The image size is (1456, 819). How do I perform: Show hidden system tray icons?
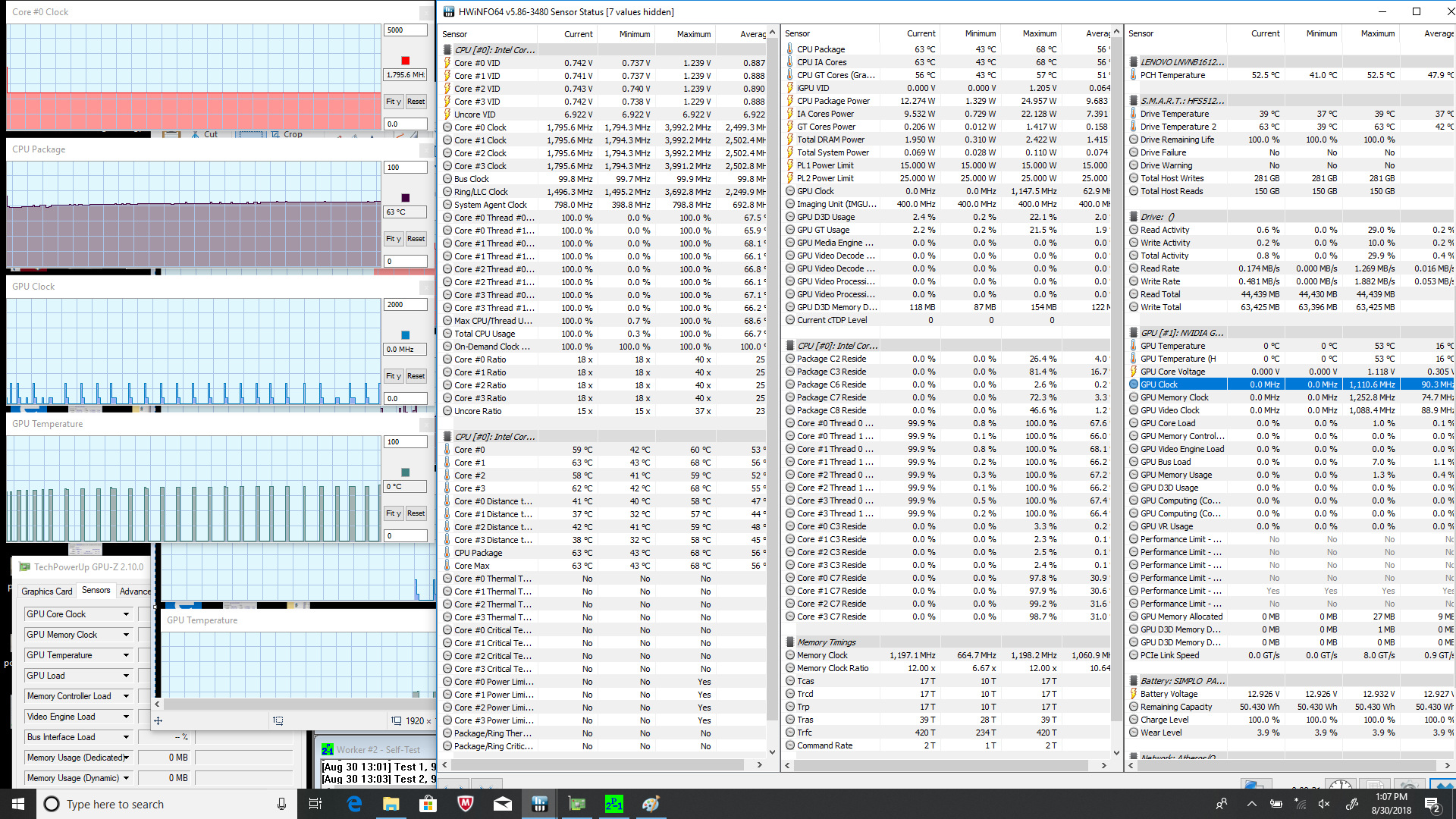tap(1251, 804)
